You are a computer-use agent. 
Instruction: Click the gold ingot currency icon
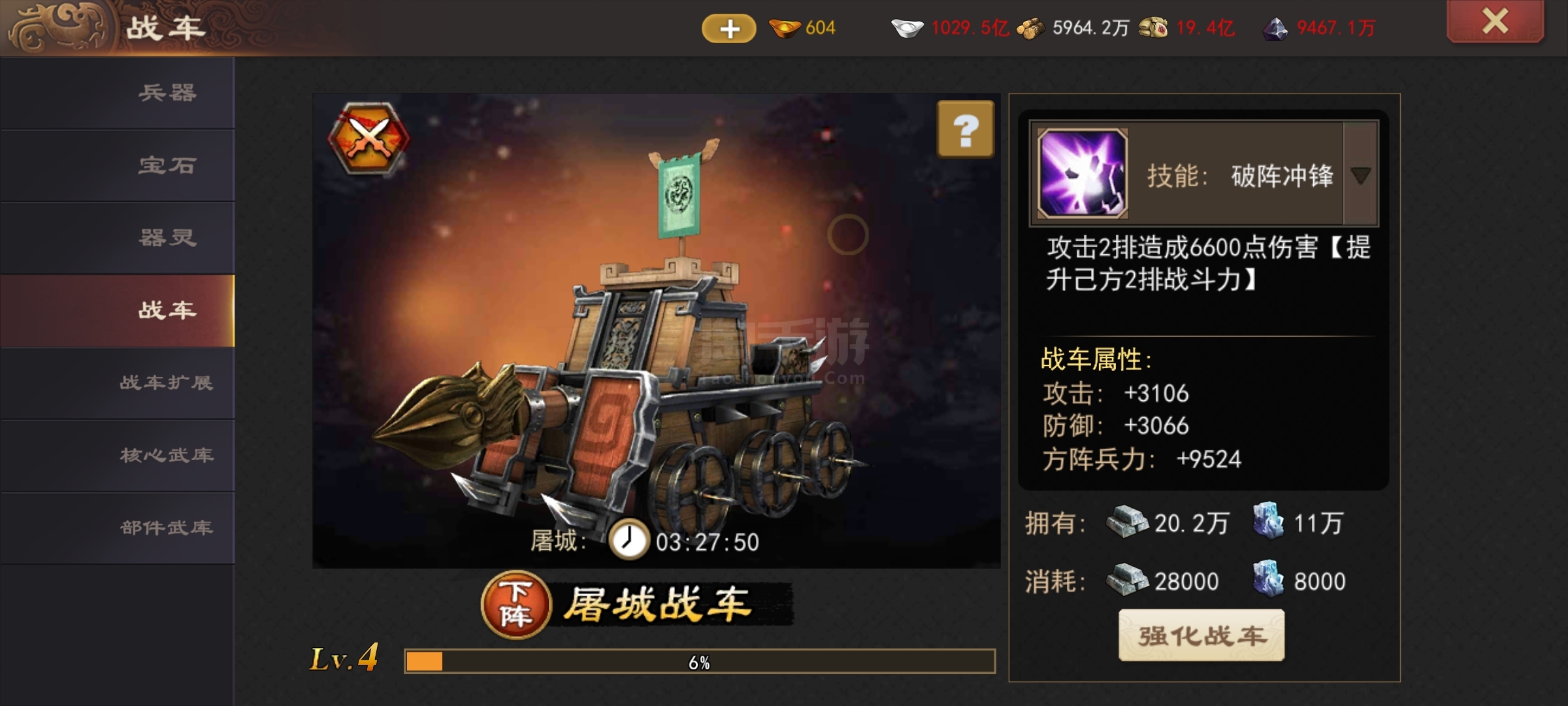coord(785,28)
